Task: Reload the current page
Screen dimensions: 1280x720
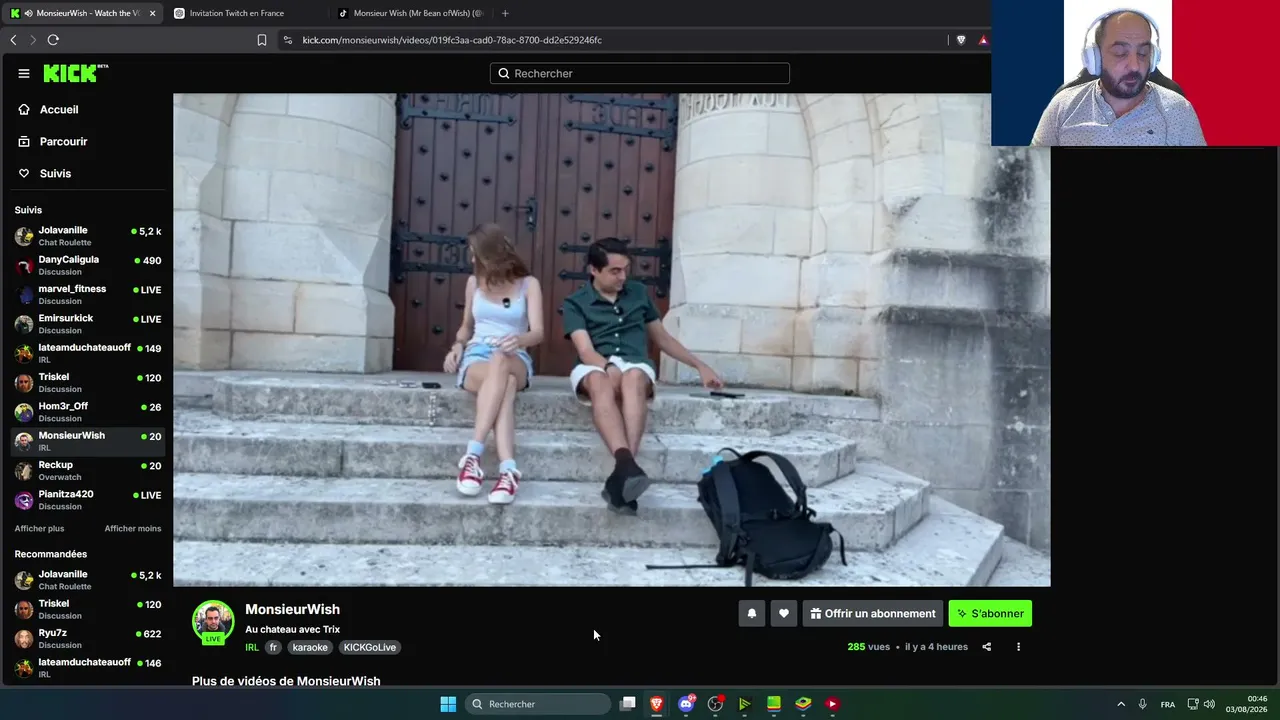Action: coord(53,40)
